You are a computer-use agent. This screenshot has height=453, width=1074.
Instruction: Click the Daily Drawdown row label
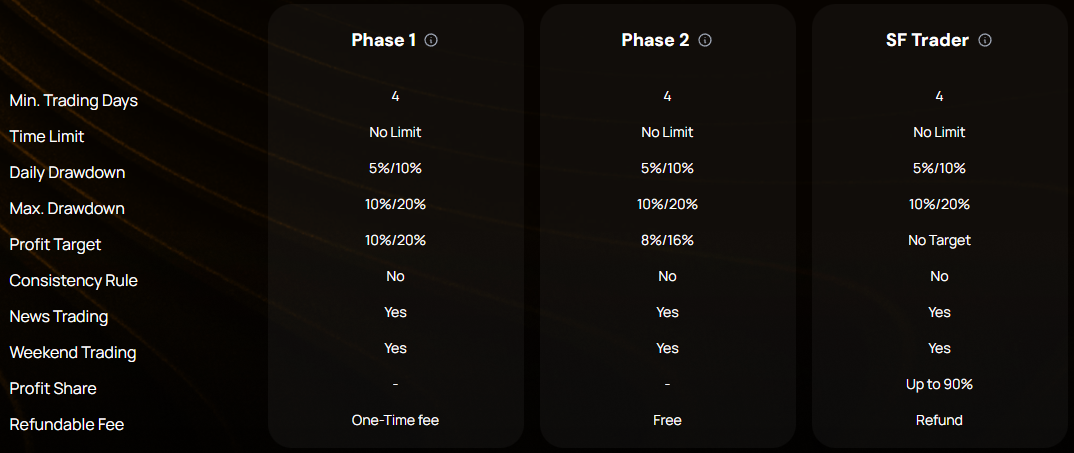(x=67, y=173)
